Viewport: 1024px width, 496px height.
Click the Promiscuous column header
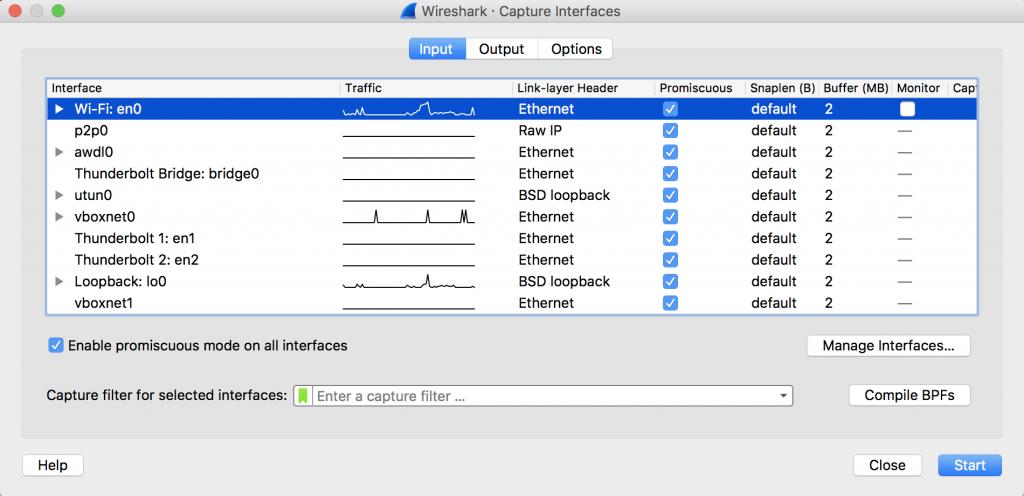[700, 88]
